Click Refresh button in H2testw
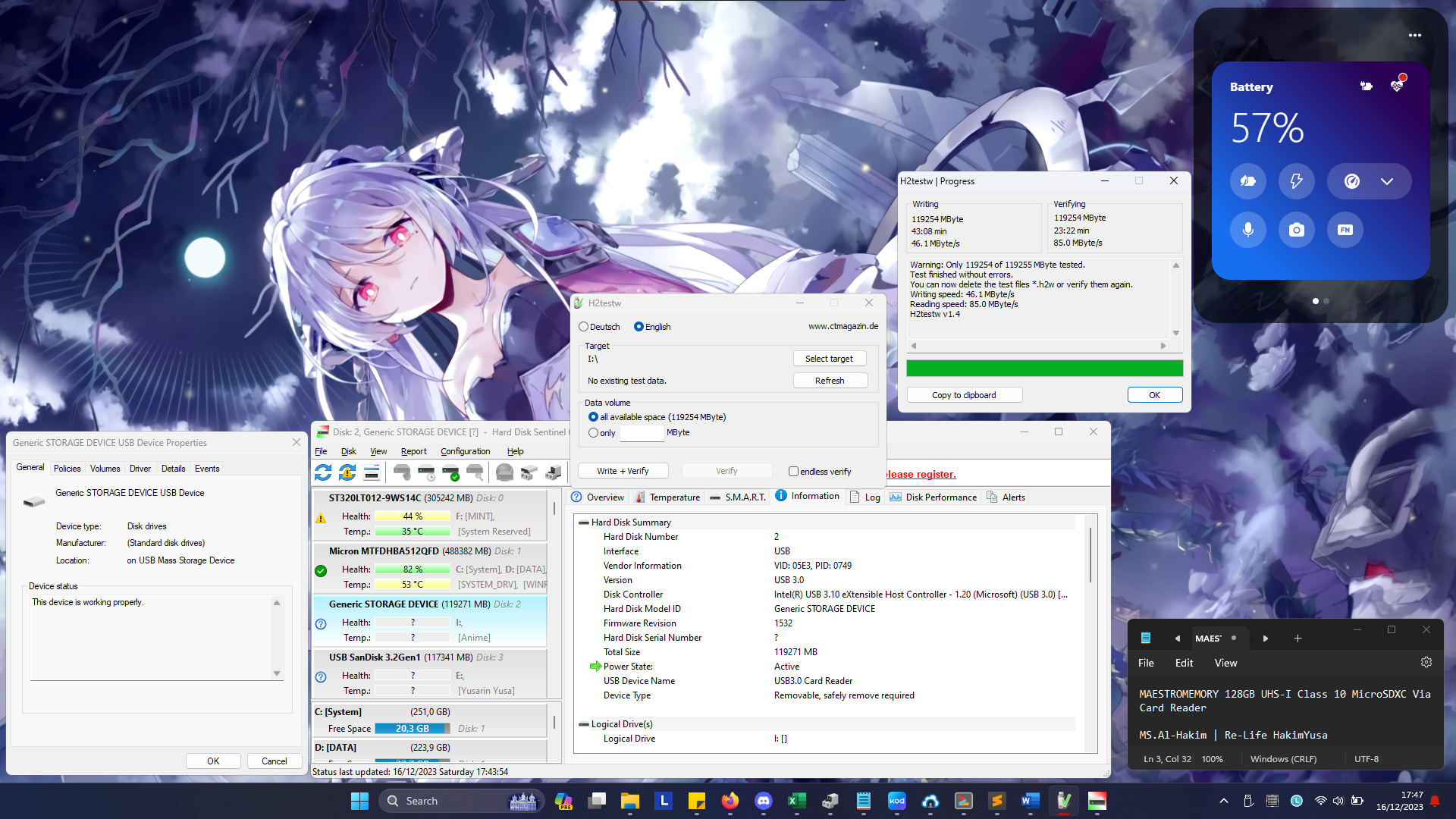This screenshot has height=819, width=1456. pyautogui.click(x=830, y=381)
